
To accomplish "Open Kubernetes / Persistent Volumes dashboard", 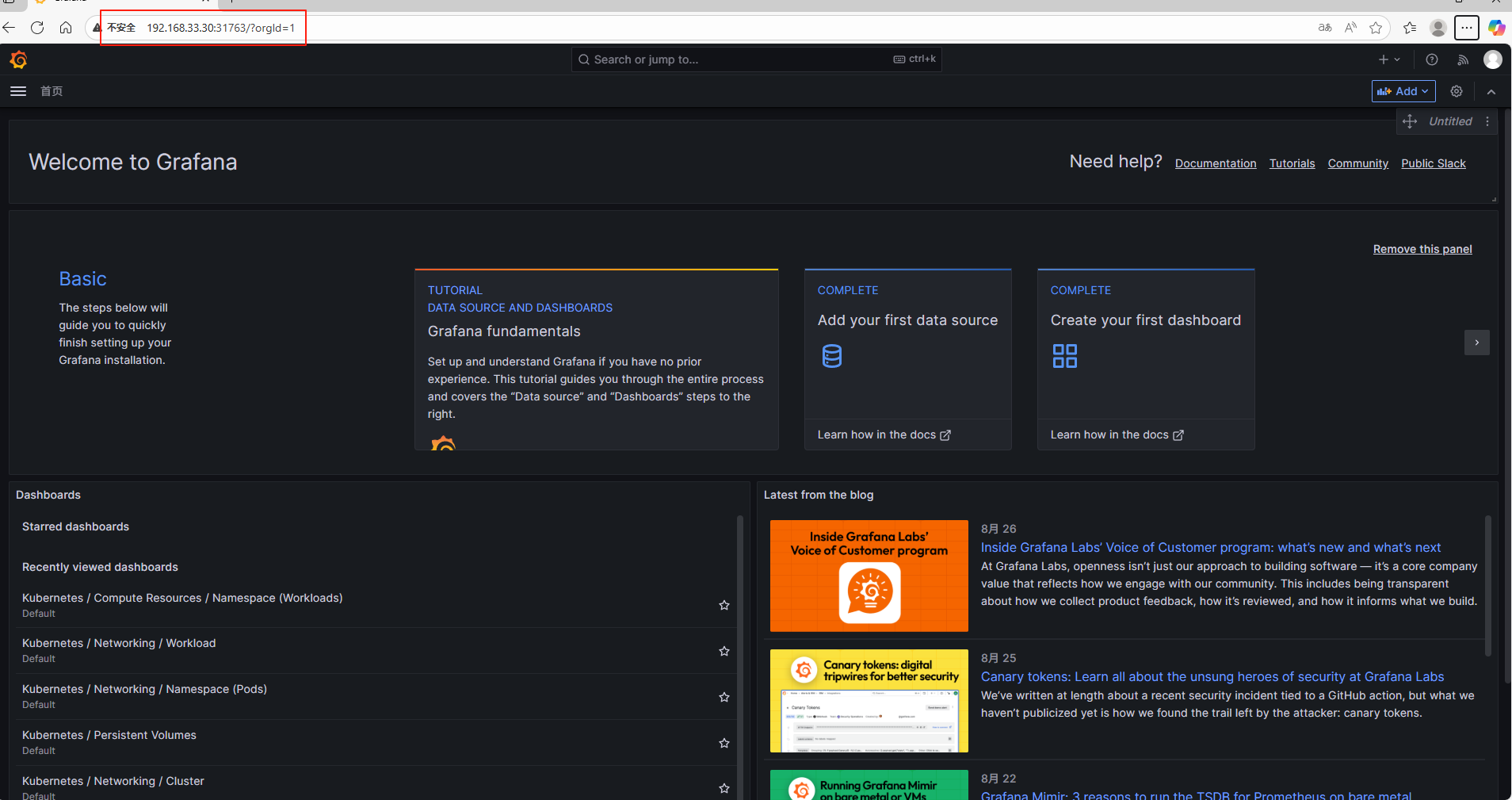I will coord(109,735).
